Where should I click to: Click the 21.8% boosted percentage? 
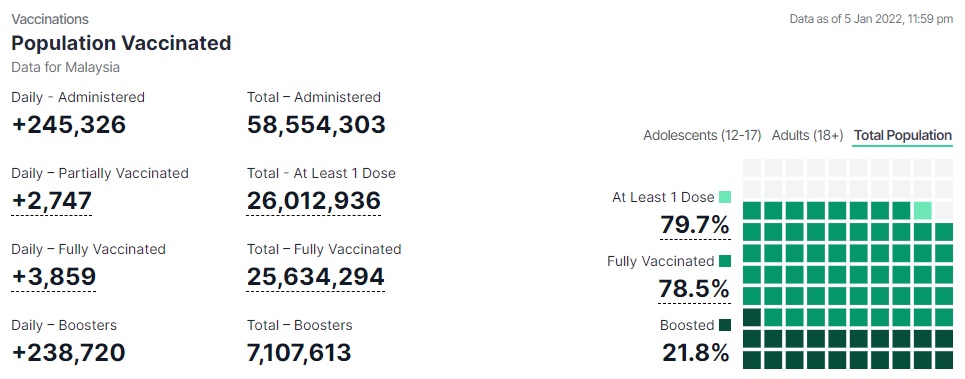pos(695,353)
